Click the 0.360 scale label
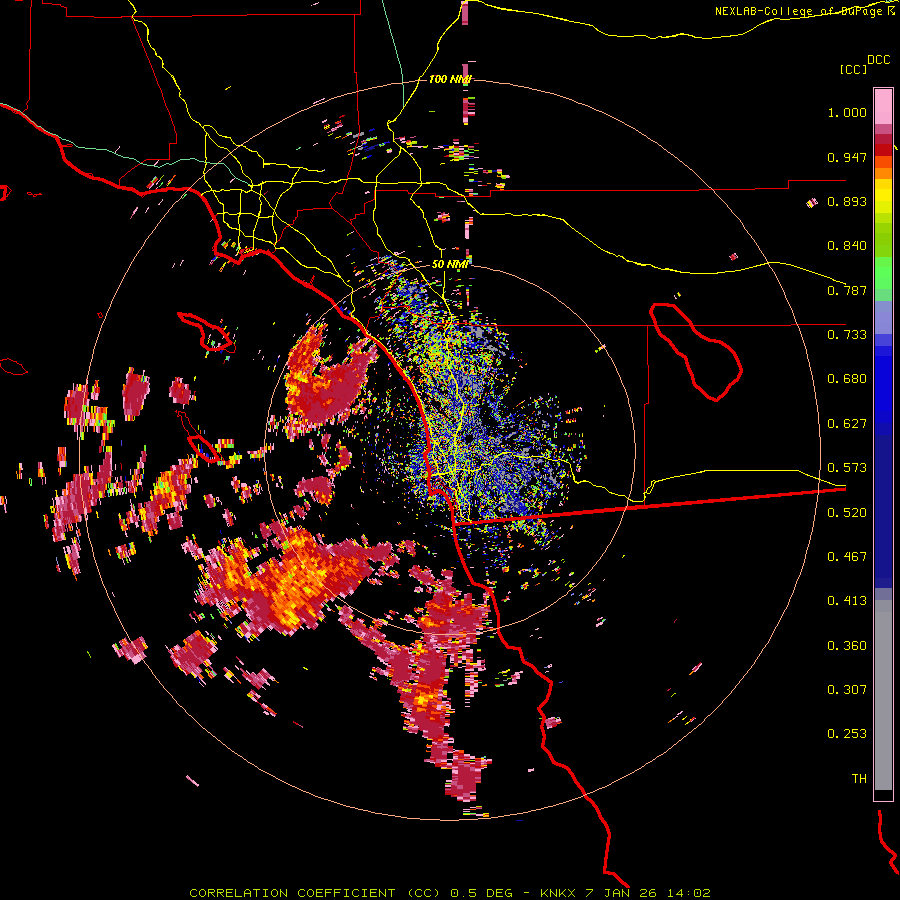The height and width of the screenshot is (900, 900). click(847, 646)
